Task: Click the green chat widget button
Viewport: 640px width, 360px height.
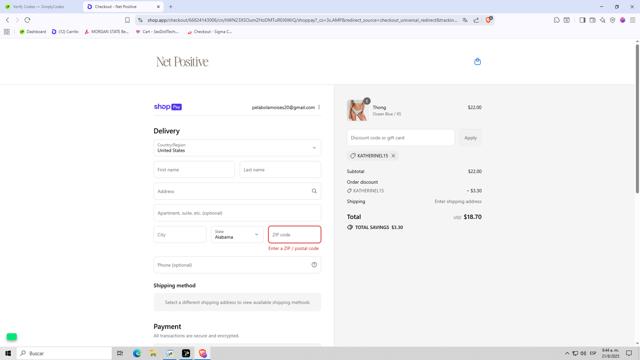Action: 11,337
